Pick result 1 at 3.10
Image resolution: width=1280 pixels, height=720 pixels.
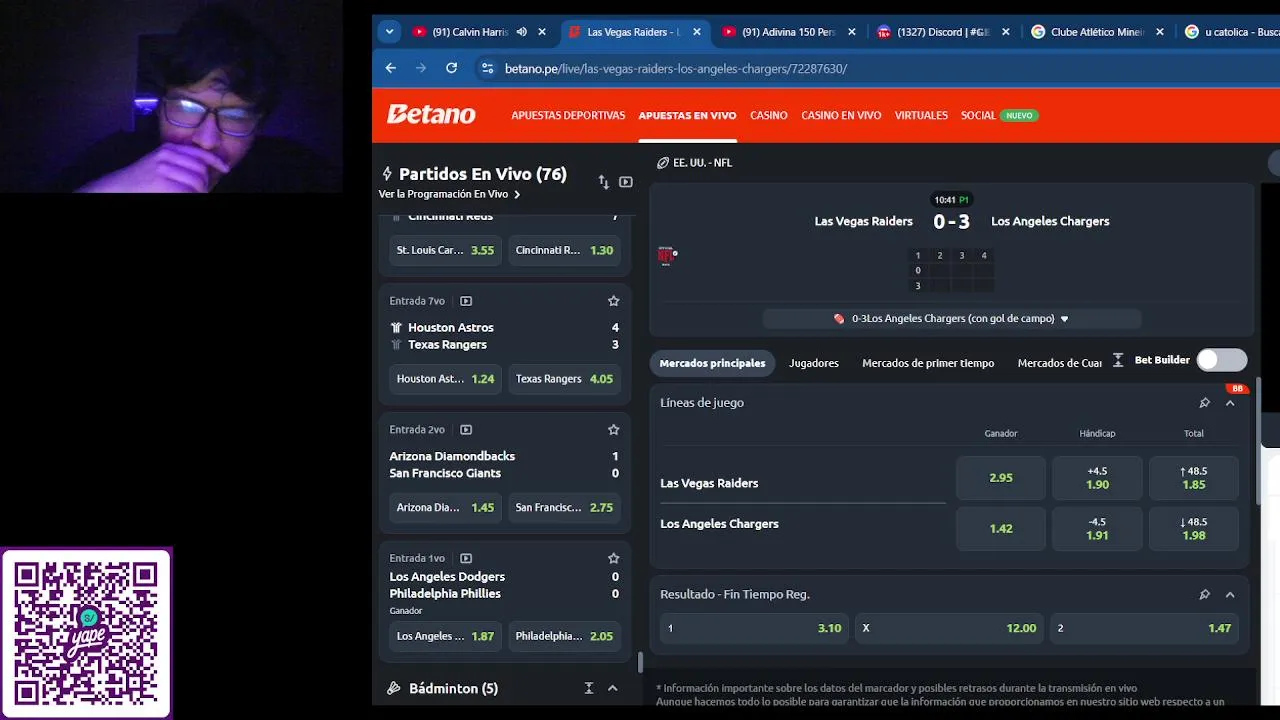754,628
